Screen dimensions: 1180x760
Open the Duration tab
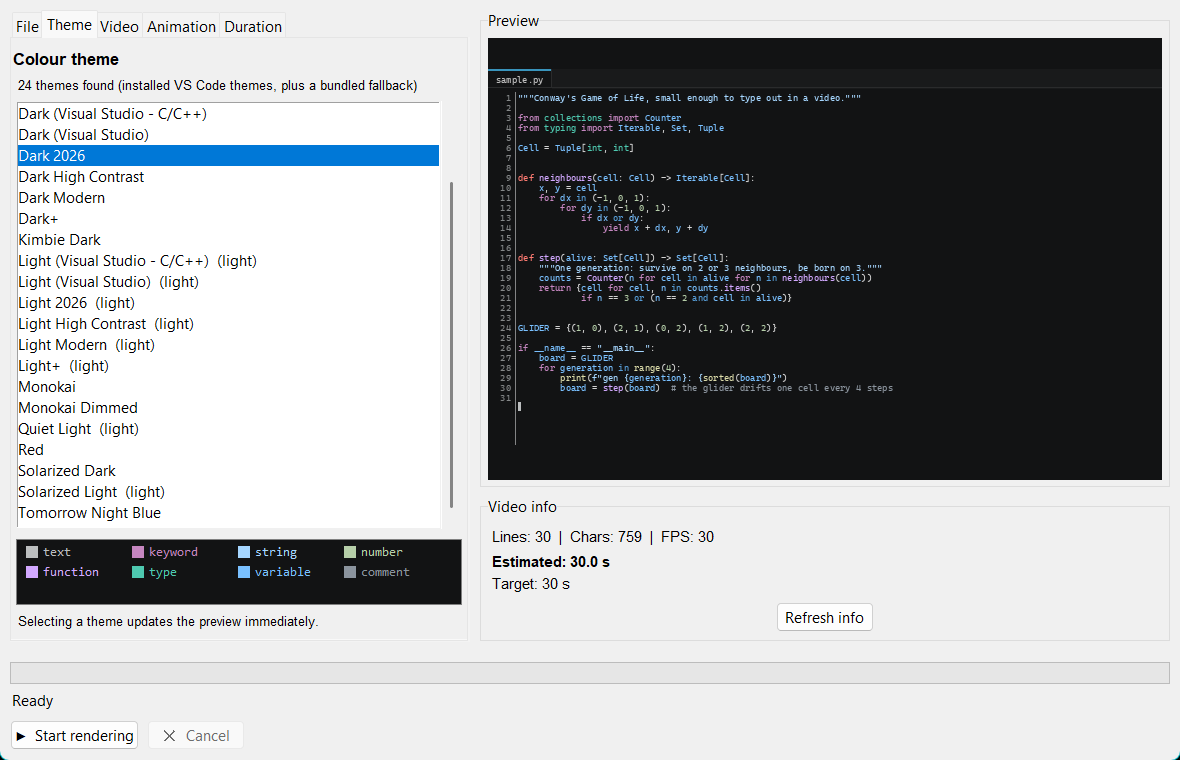[253, 26]
